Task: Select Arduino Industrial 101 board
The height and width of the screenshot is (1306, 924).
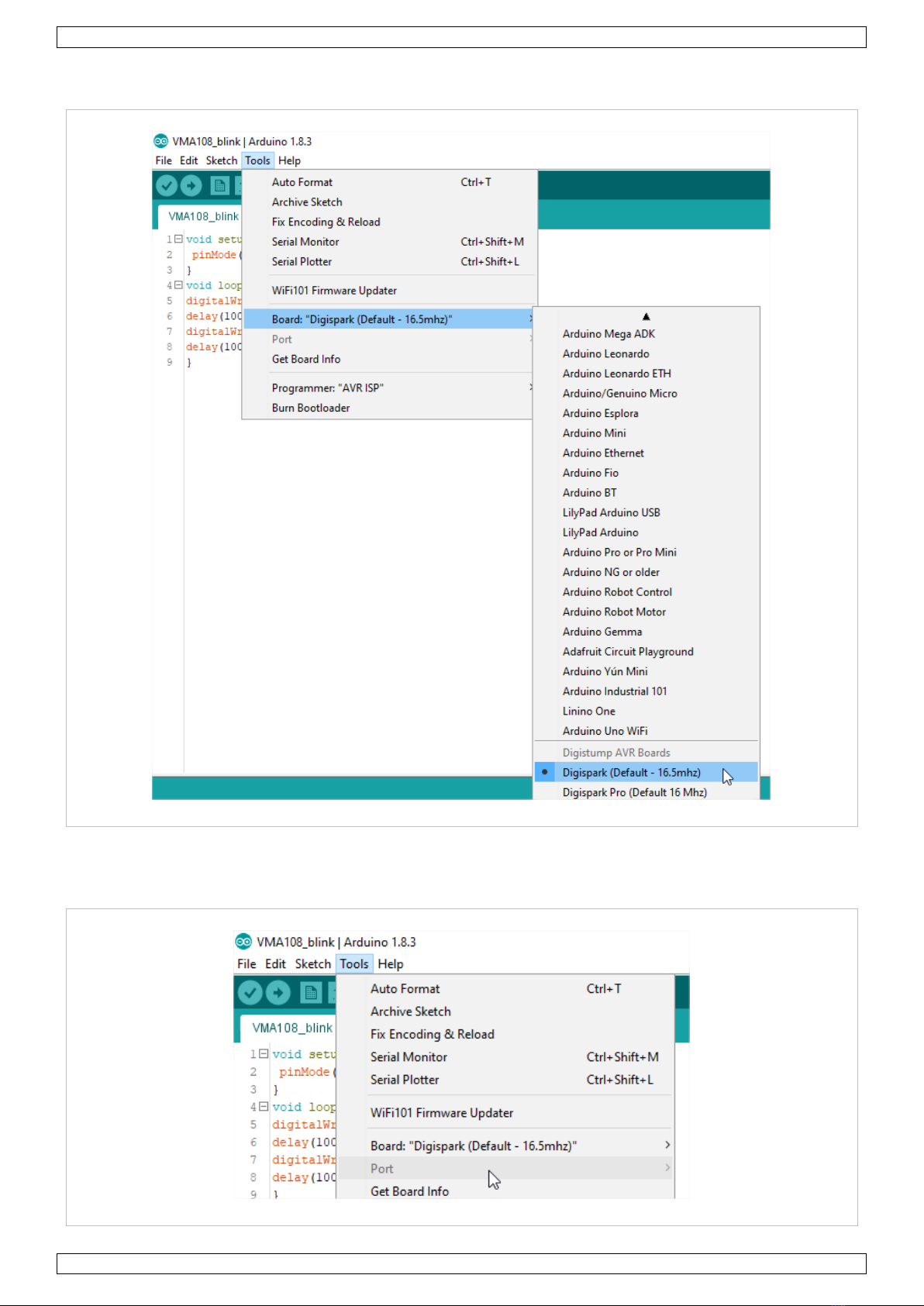Action: click(x=646, y=691)
